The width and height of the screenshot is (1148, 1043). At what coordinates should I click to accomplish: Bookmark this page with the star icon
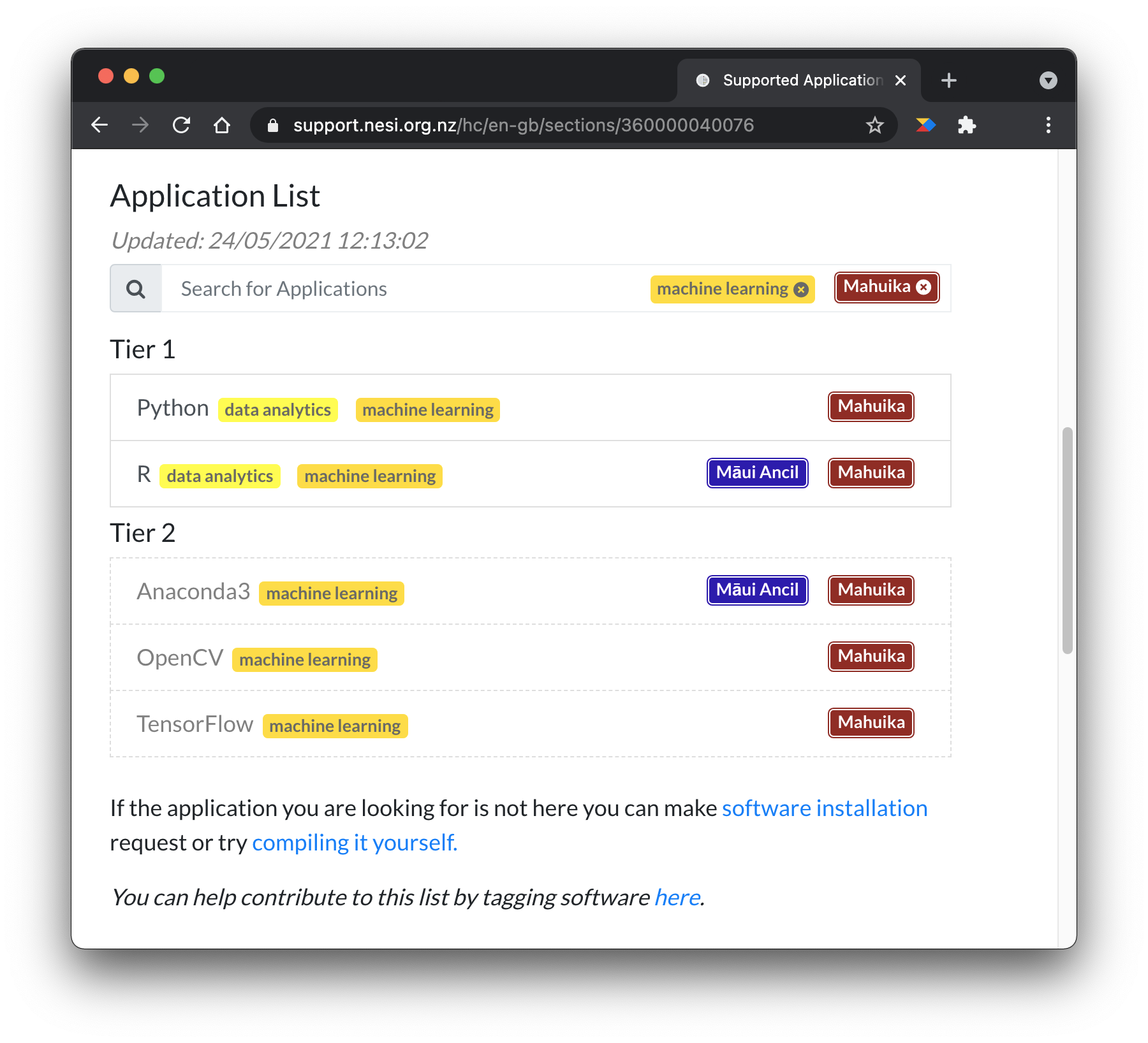[x=874, y=125]
